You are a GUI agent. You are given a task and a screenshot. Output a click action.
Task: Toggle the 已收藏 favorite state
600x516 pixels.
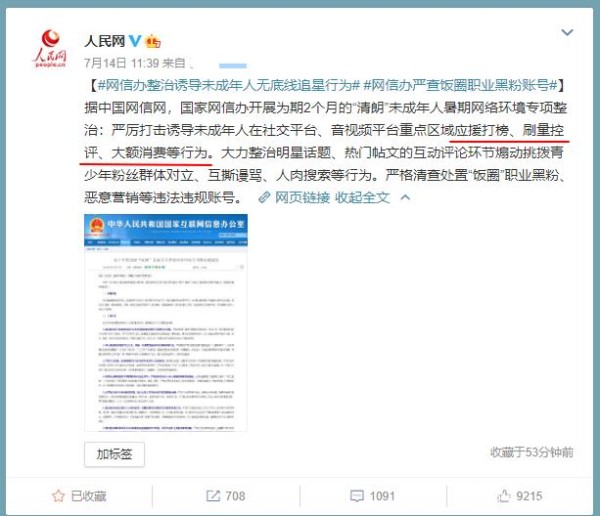click(79, 496)
